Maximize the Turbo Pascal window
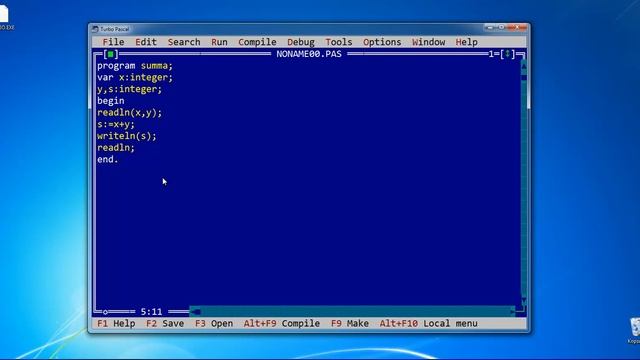Viewport: 640px width, 360px height. pyautogui.click(x=501, y=27)
